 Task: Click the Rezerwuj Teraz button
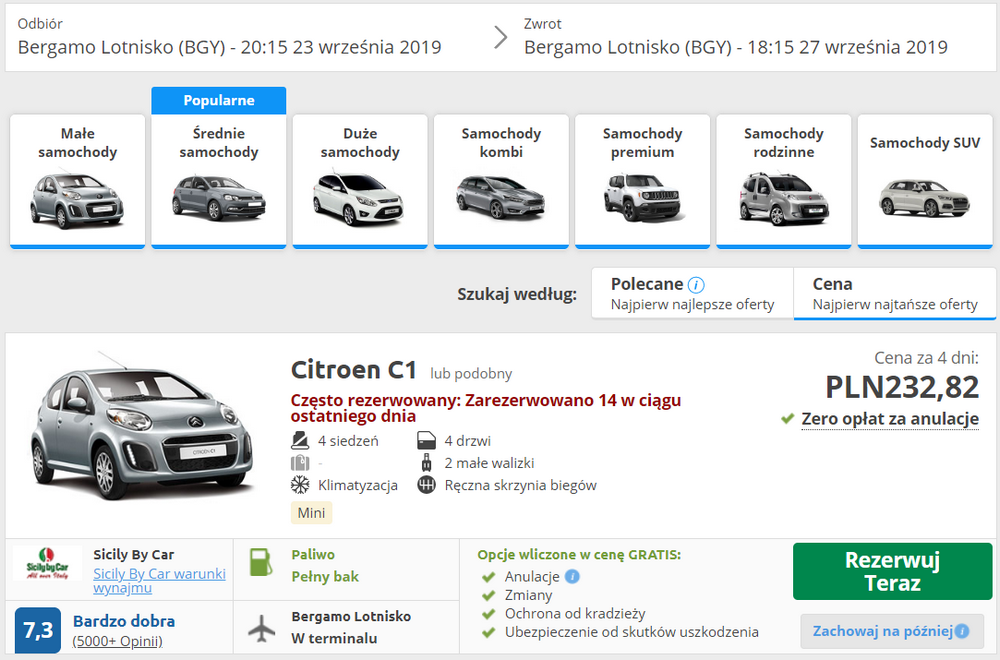pyautogui.click(x=892, y=571)
